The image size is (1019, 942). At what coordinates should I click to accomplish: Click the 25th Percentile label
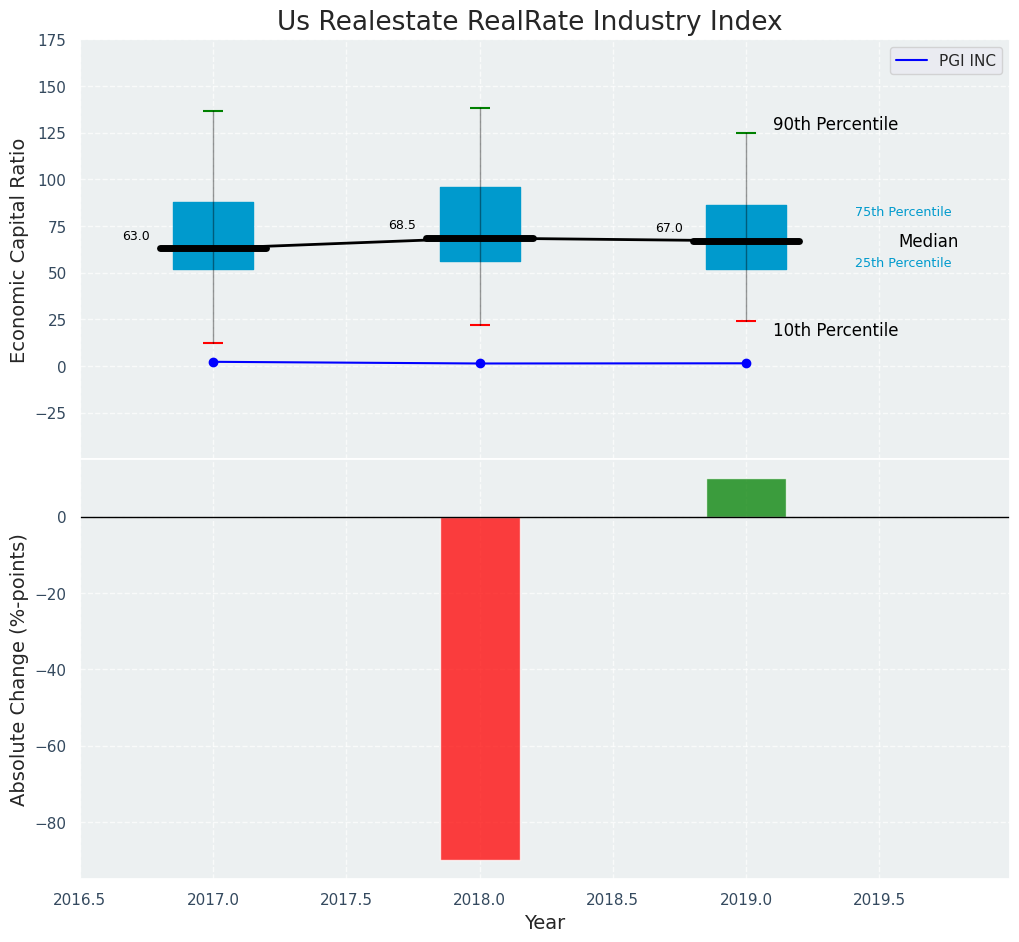coord(903,263)
